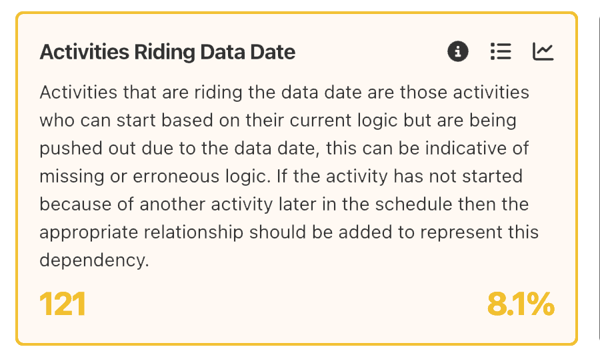Image resolution: width=600 pixels, height=361 pixels.
Task: Click the Activities Riding Data Date title
Action: [167, 52]
